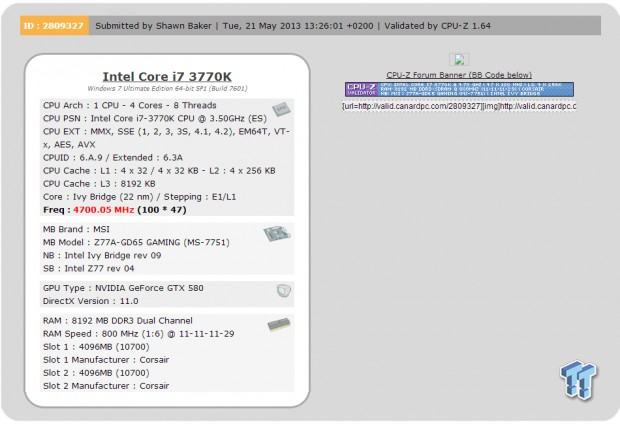Viewport: 620px width, 424px height.
Task: Click the 'Slot 2 : 4096MB (10700)' row
Action: pyautogui.click(x=96, y=373)
